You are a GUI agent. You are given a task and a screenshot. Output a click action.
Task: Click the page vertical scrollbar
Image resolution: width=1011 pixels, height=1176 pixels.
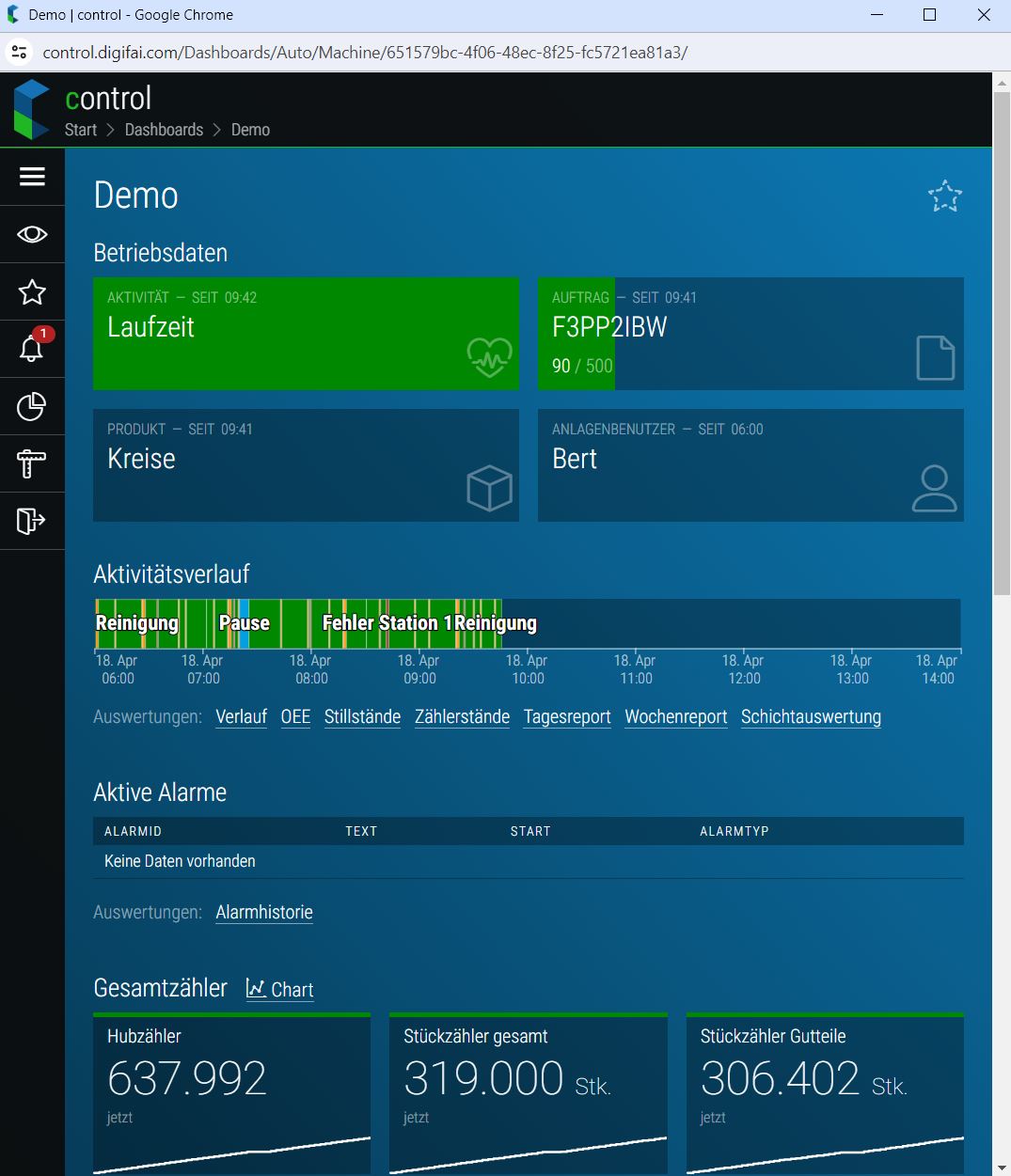1002,376
